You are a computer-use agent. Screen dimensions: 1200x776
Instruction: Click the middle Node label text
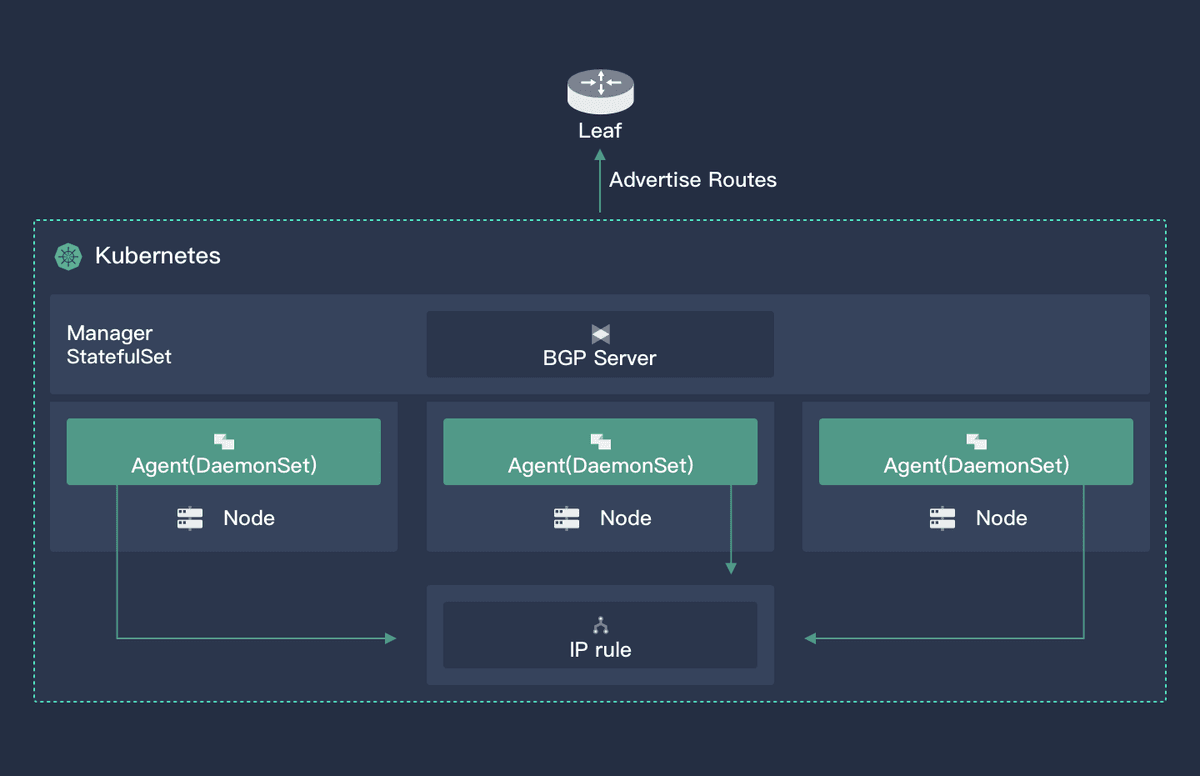626,518
